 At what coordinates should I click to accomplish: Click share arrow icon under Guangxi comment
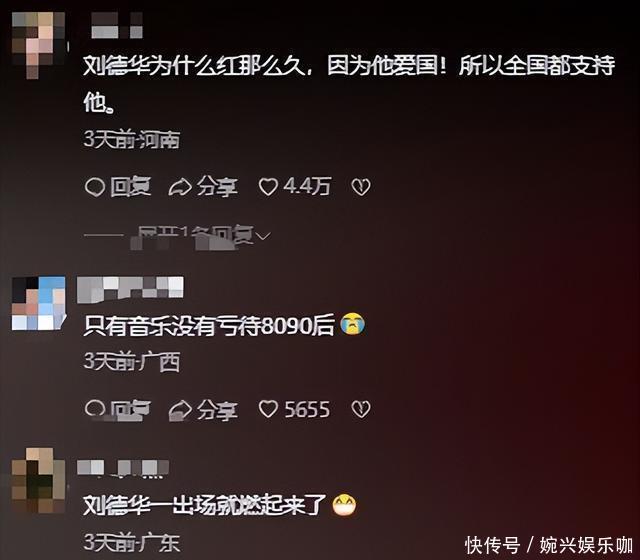pos(180,410)
